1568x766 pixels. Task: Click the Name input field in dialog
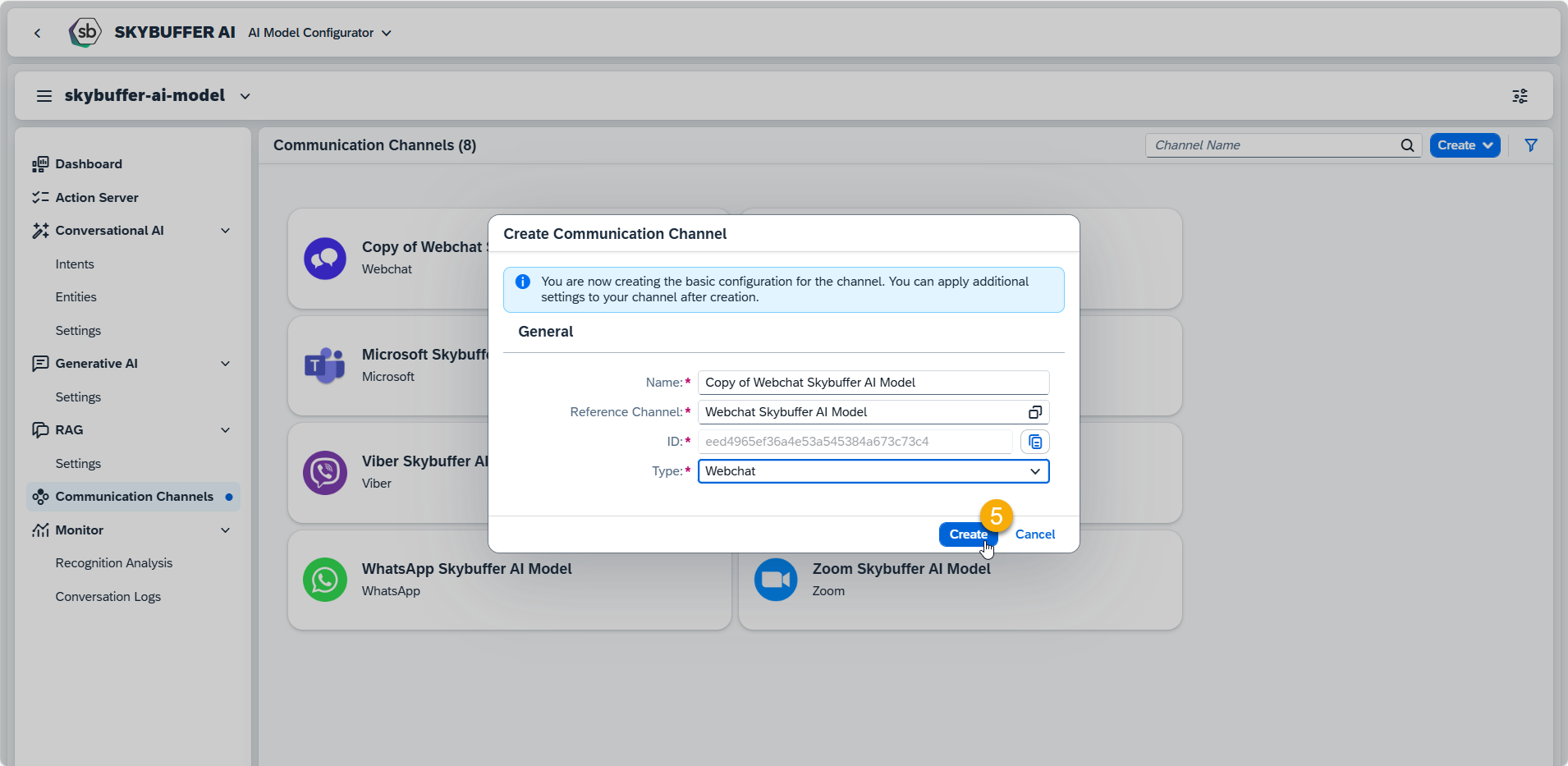[x=873, y=383]
